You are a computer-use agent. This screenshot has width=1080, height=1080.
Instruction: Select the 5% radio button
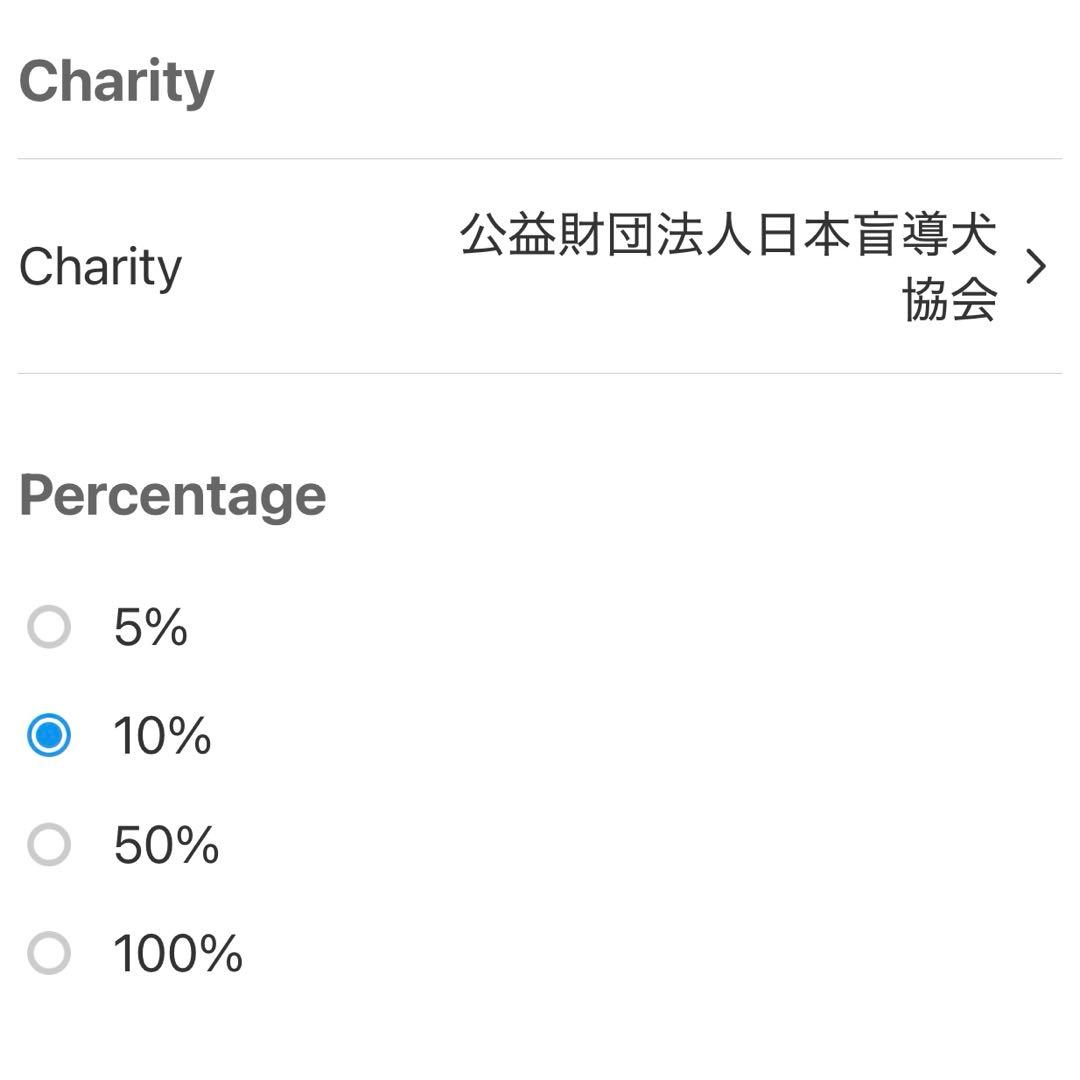pos(49,628)
